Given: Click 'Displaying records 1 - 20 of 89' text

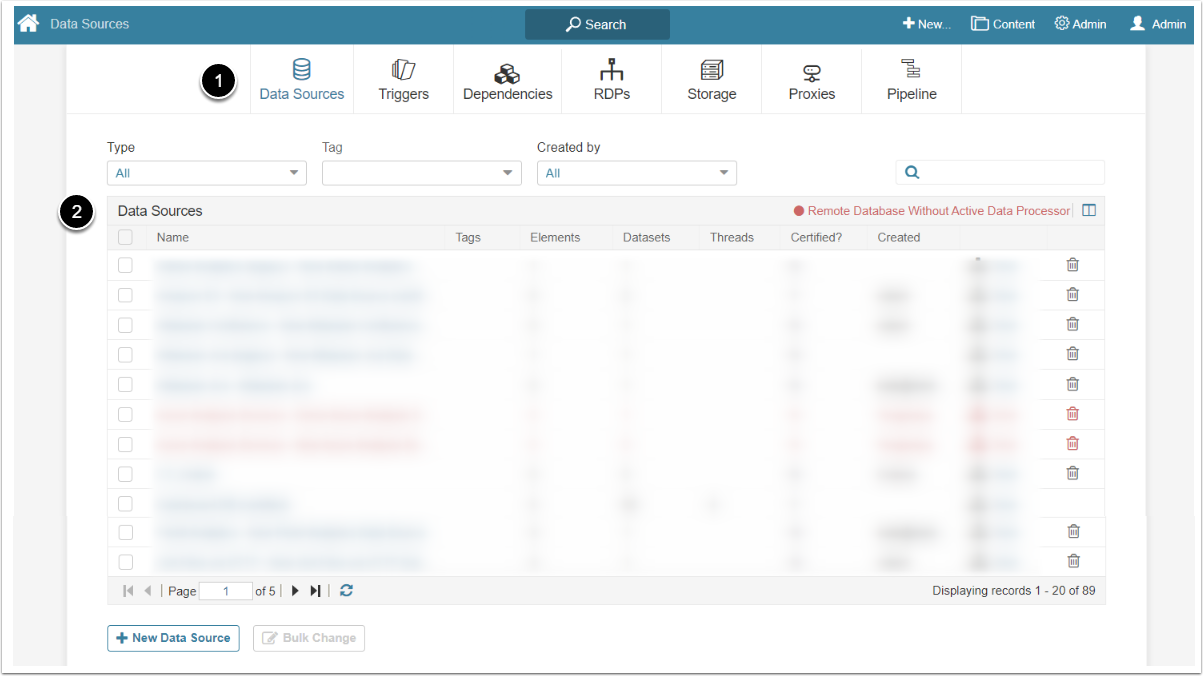Looking at the screenshot, I should (x=1014, y=591).
